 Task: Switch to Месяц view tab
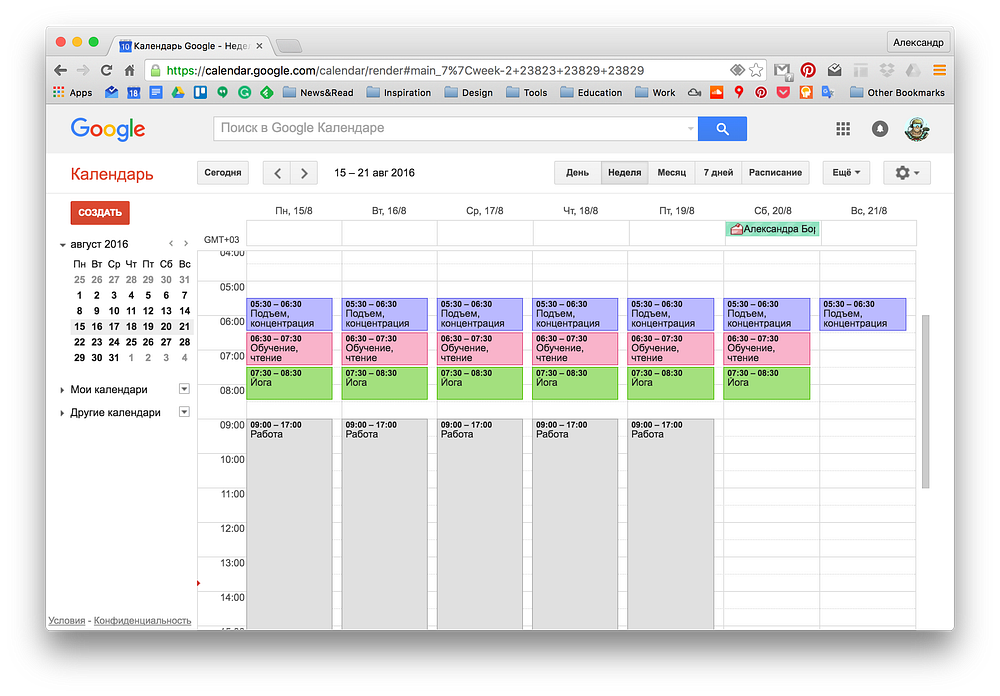(672, 173)
